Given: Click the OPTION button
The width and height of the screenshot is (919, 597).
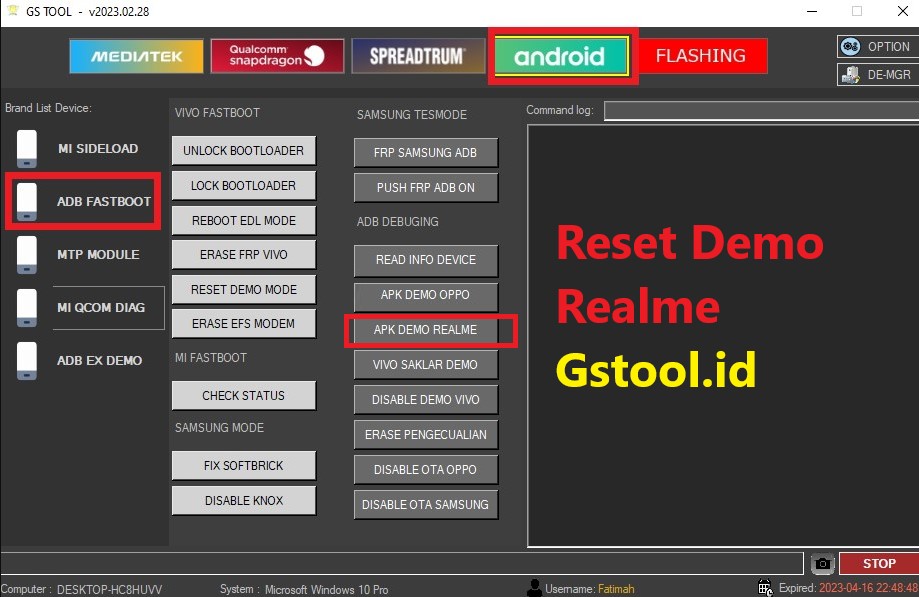Looking at the screenshot, I should point(878,46).
